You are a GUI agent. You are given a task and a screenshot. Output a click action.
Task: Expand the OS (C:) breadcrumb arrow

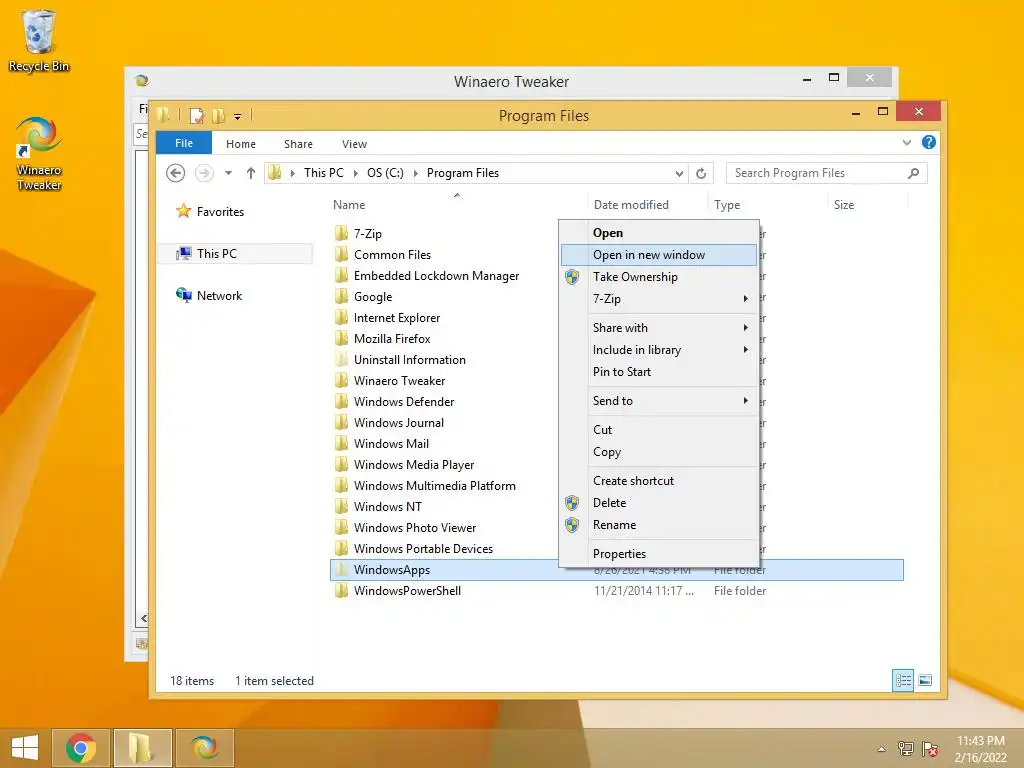(x=415, y=173)
